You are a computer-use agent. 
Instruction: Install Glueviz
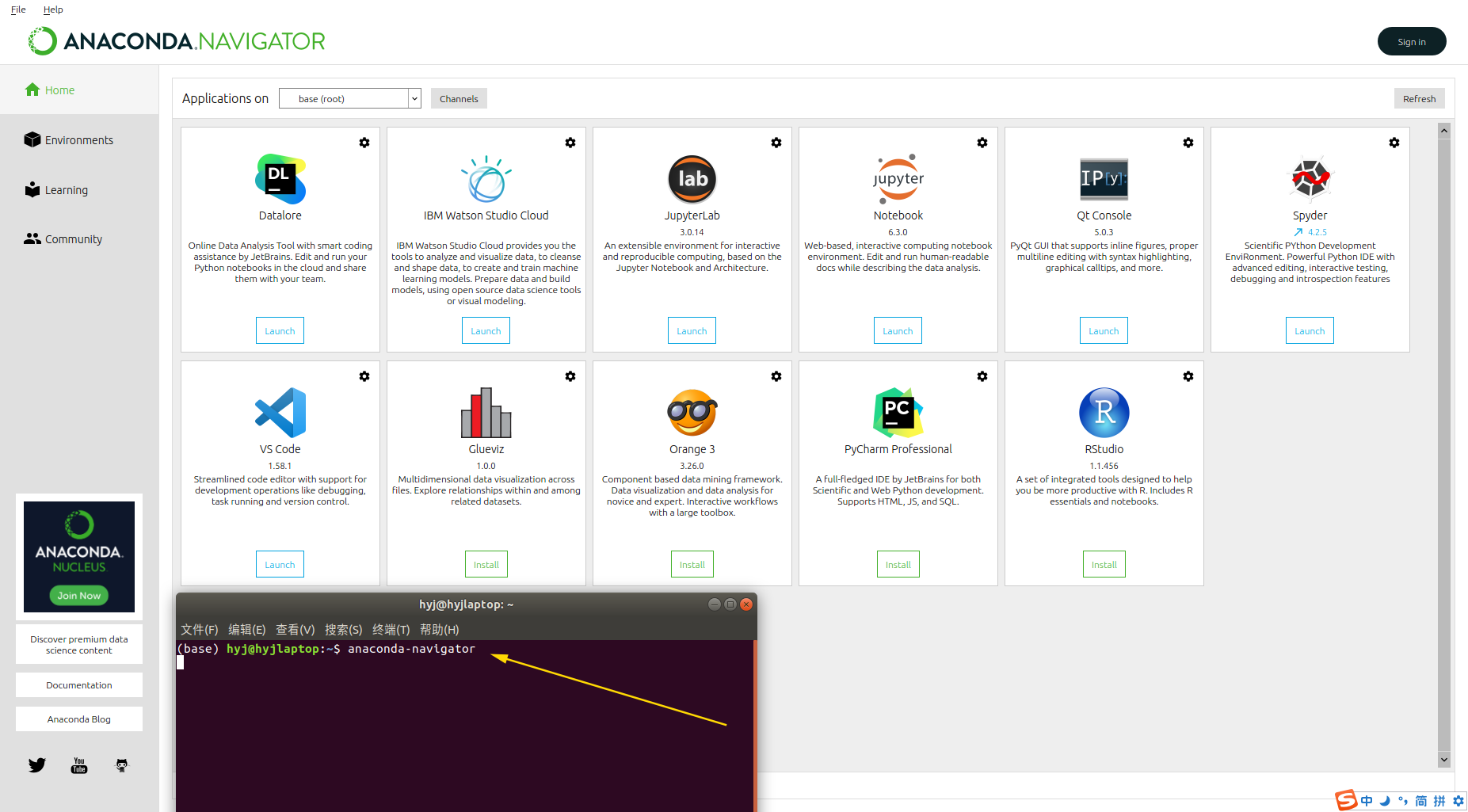tap(486, 564)
